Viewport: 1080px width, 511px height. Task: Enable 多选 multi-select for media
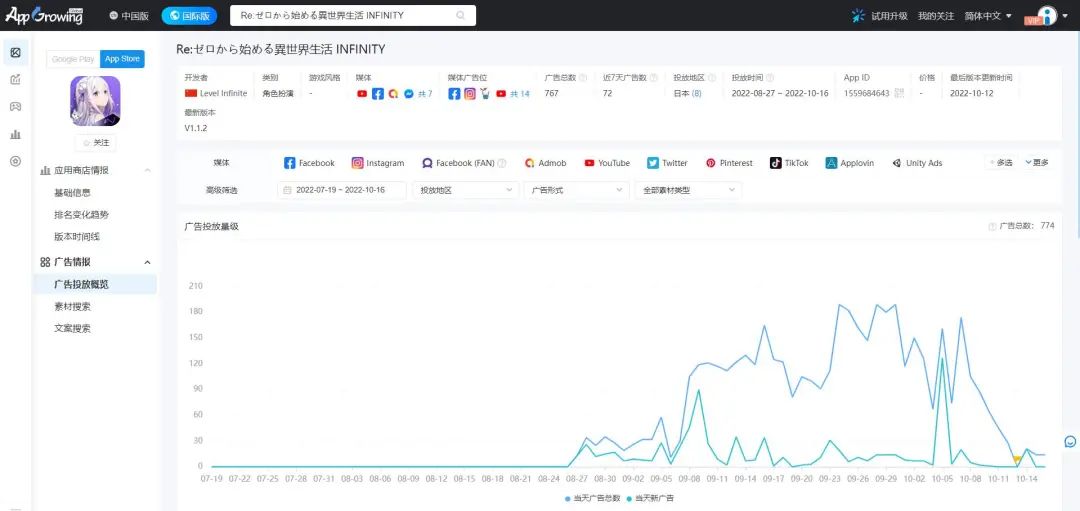(1001, 163)
